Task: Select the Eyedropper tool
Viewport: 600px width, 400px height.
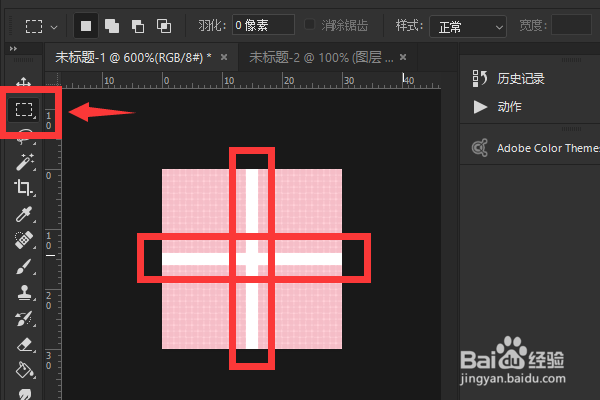Action: pos(24,214)
